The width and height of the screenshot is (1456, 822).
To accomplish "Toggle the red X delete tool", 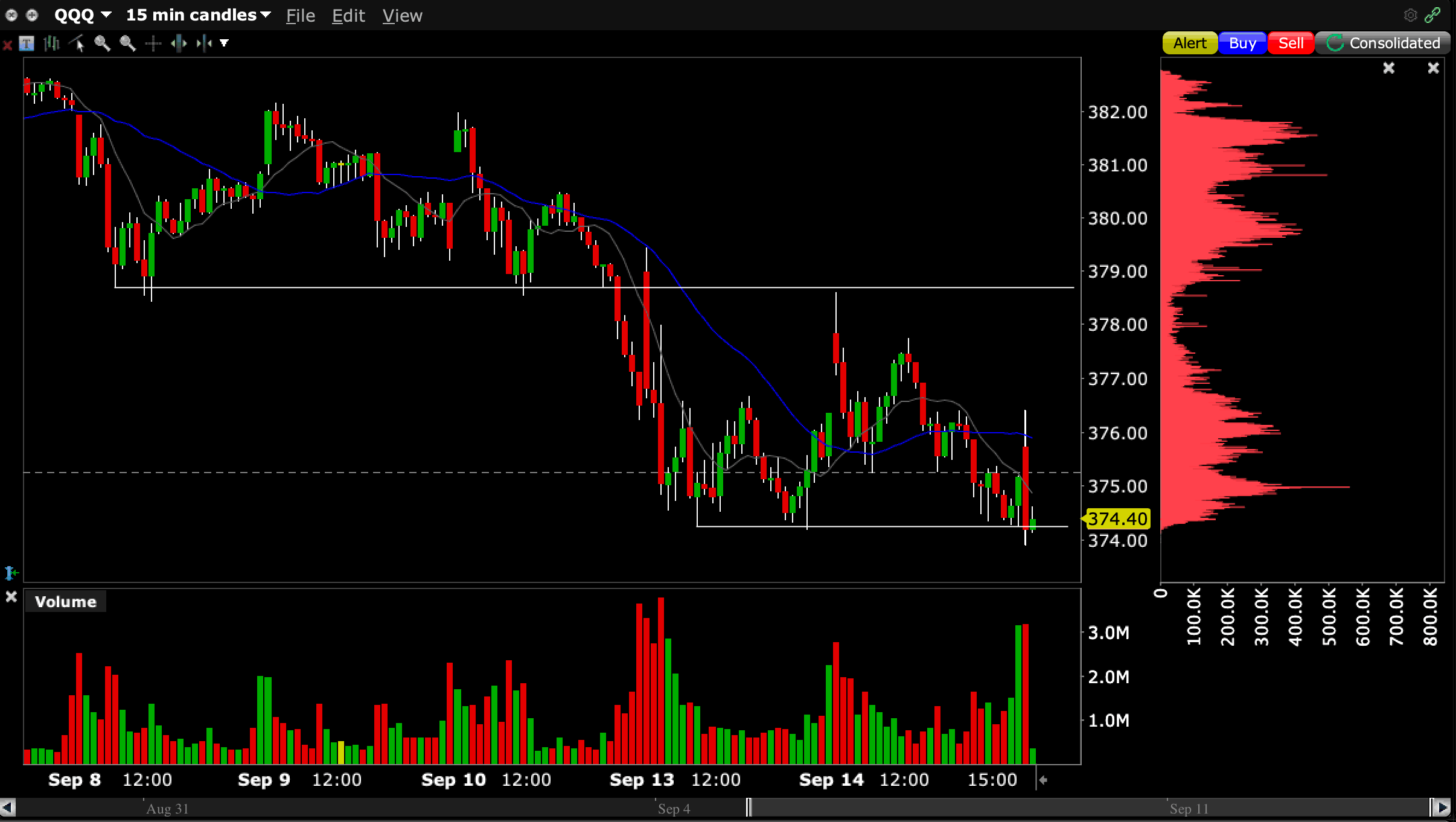I will point(7,45).
